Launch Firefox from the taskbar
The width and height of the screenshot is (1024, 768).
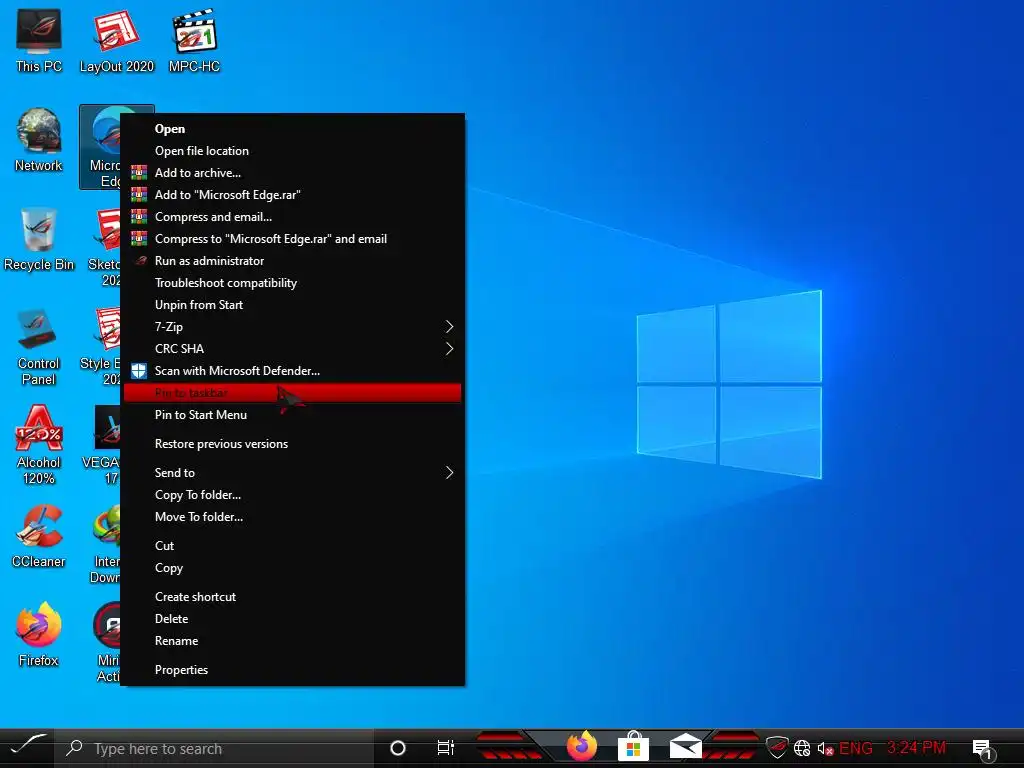click(581, 746)
